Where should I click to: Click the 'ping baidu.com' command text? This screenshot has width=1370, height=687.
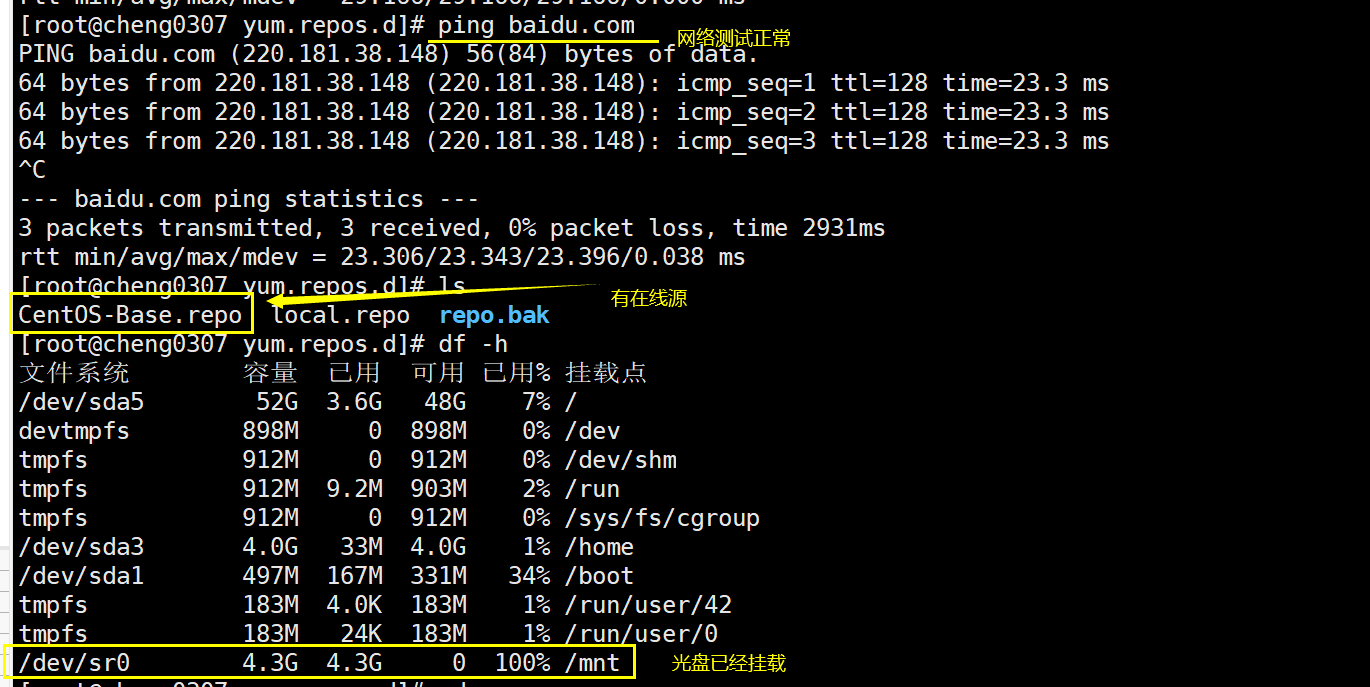536,26
